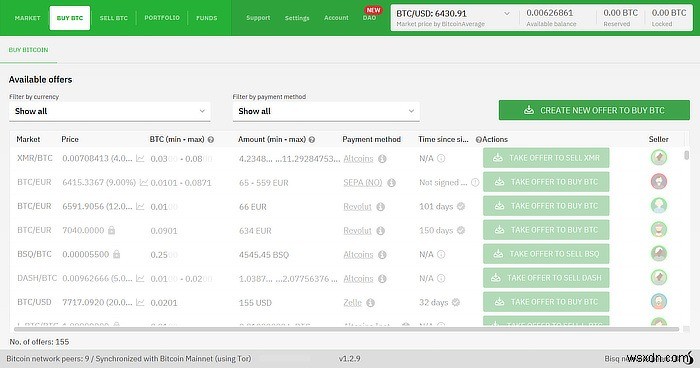
Task: Open the Revolut link in the 634 EUR row
Action: (x=357, y=231)
